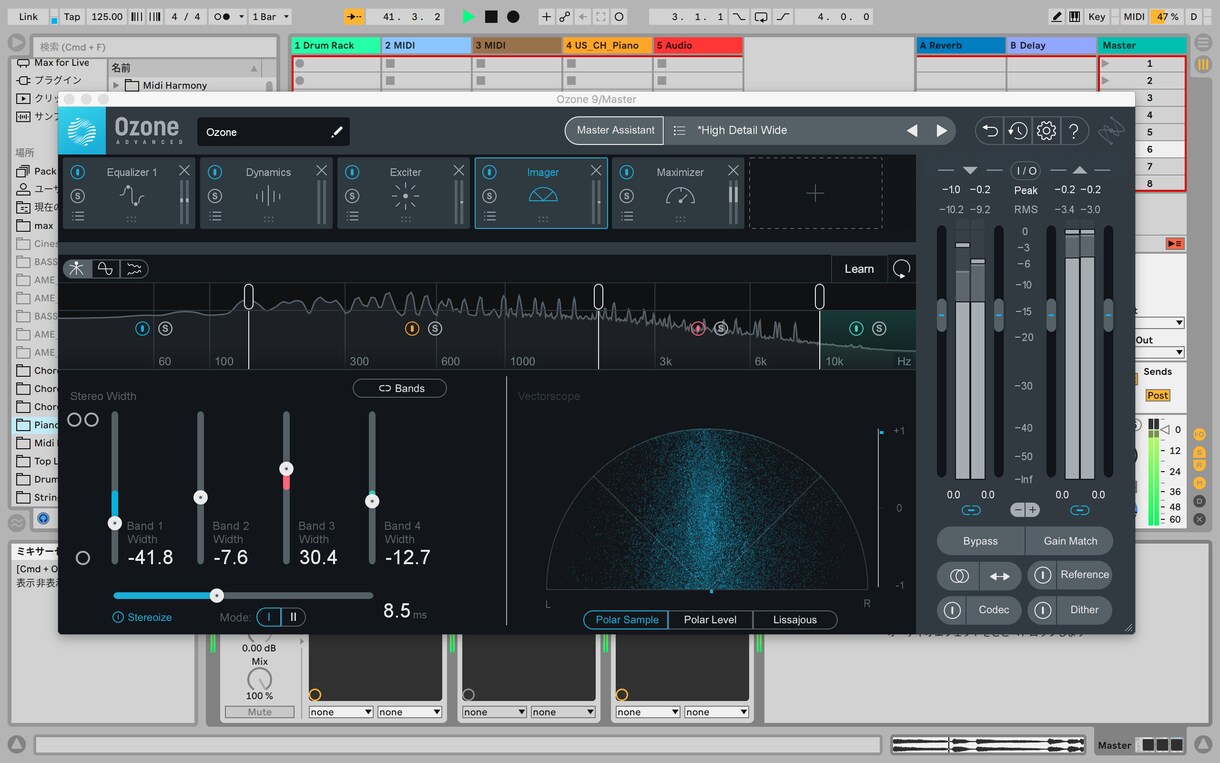Turn on the Dither power button
Screen dimensions: 1220x763
tap(1042, 610)
